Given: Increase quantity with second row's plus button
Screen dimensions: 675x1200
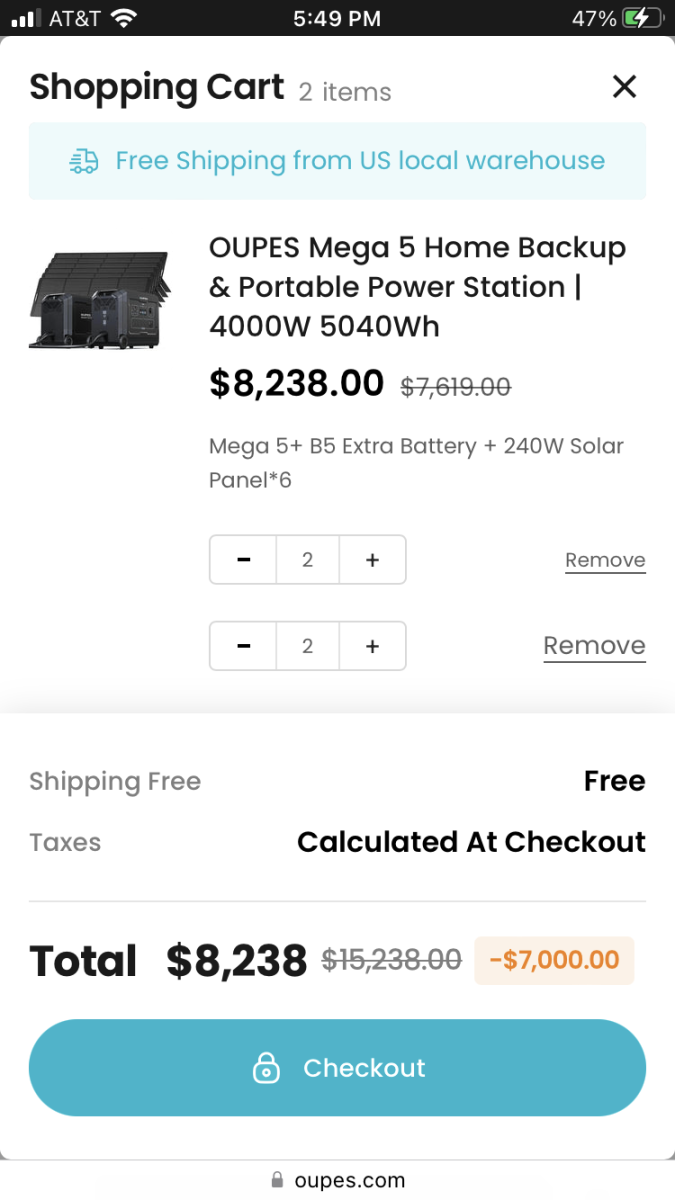Looking at the screenshot, I should click(372, 646).
